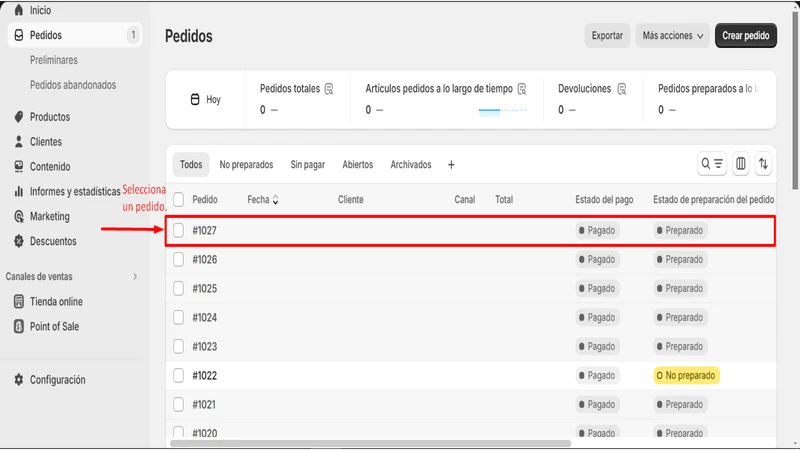Click the Contenido image icon
Image resolution: width=800 pixels, height=450 pixels.
(x=19, y=166)
